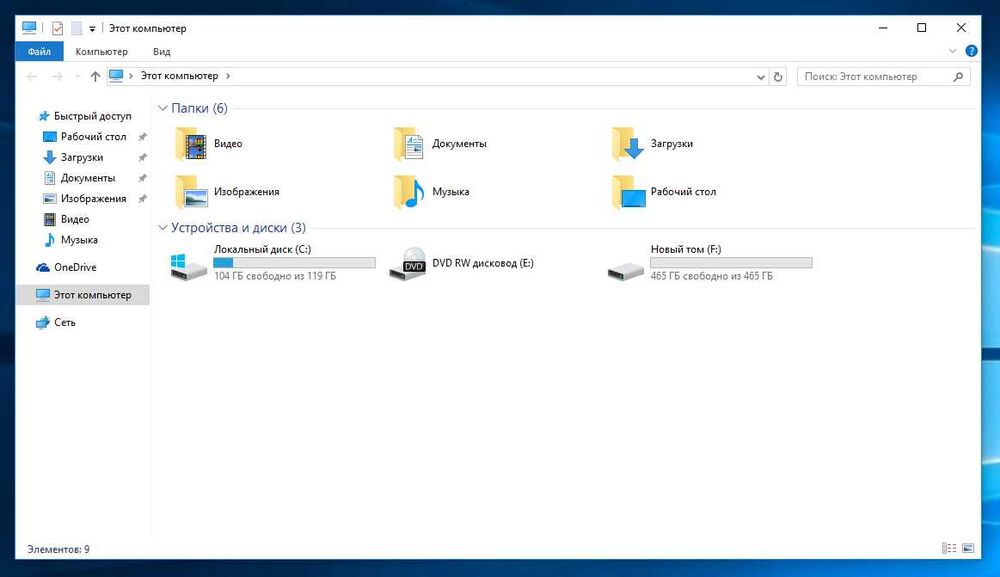The height and width of the screenshot is (577, 1000).
Task: Open the address bar history dropdown
Action: pos(760,77)
